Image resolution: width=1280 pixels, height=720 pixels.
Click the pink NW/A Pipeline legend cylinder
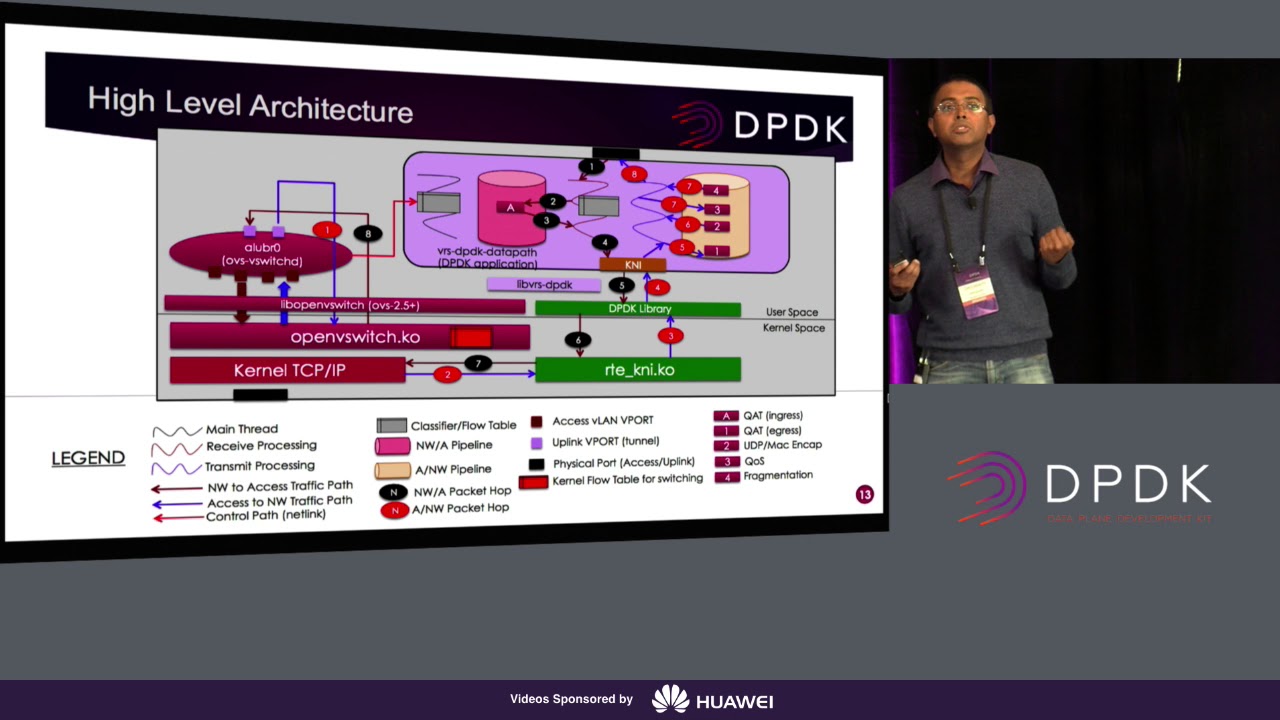(x=392, y=446)
